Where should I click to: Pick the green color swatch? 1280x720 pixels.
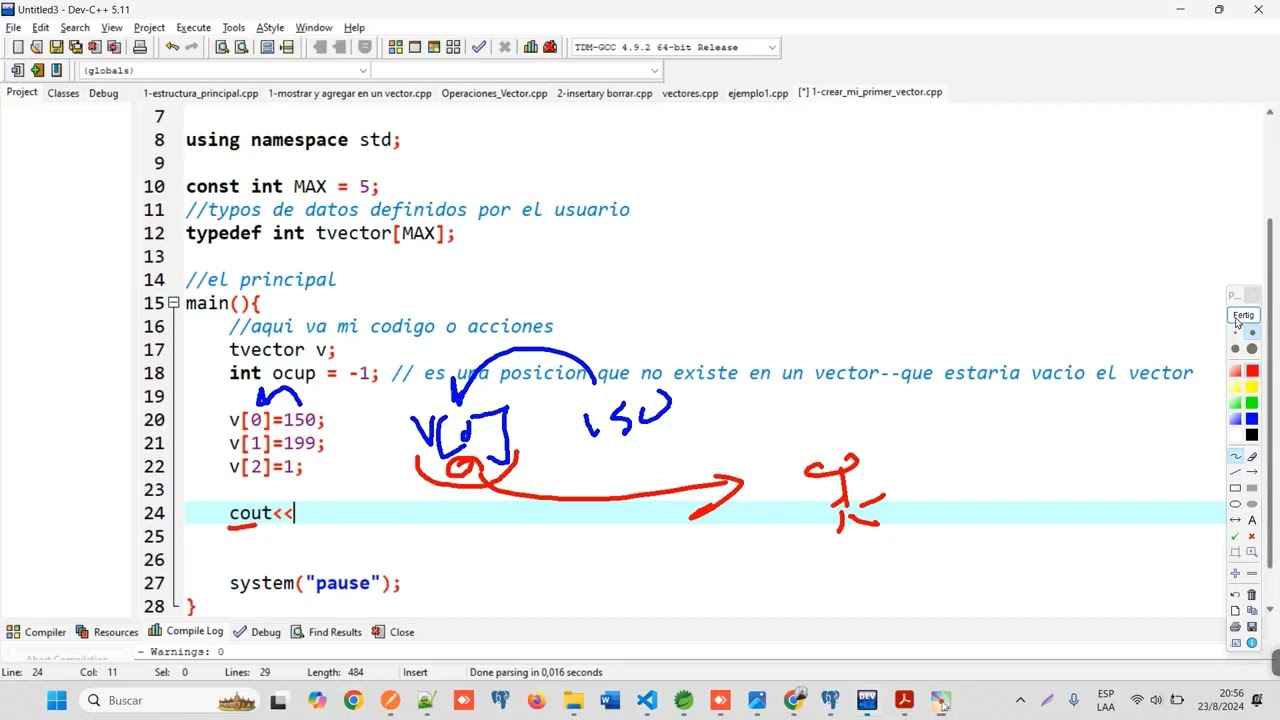[1252, 403]
